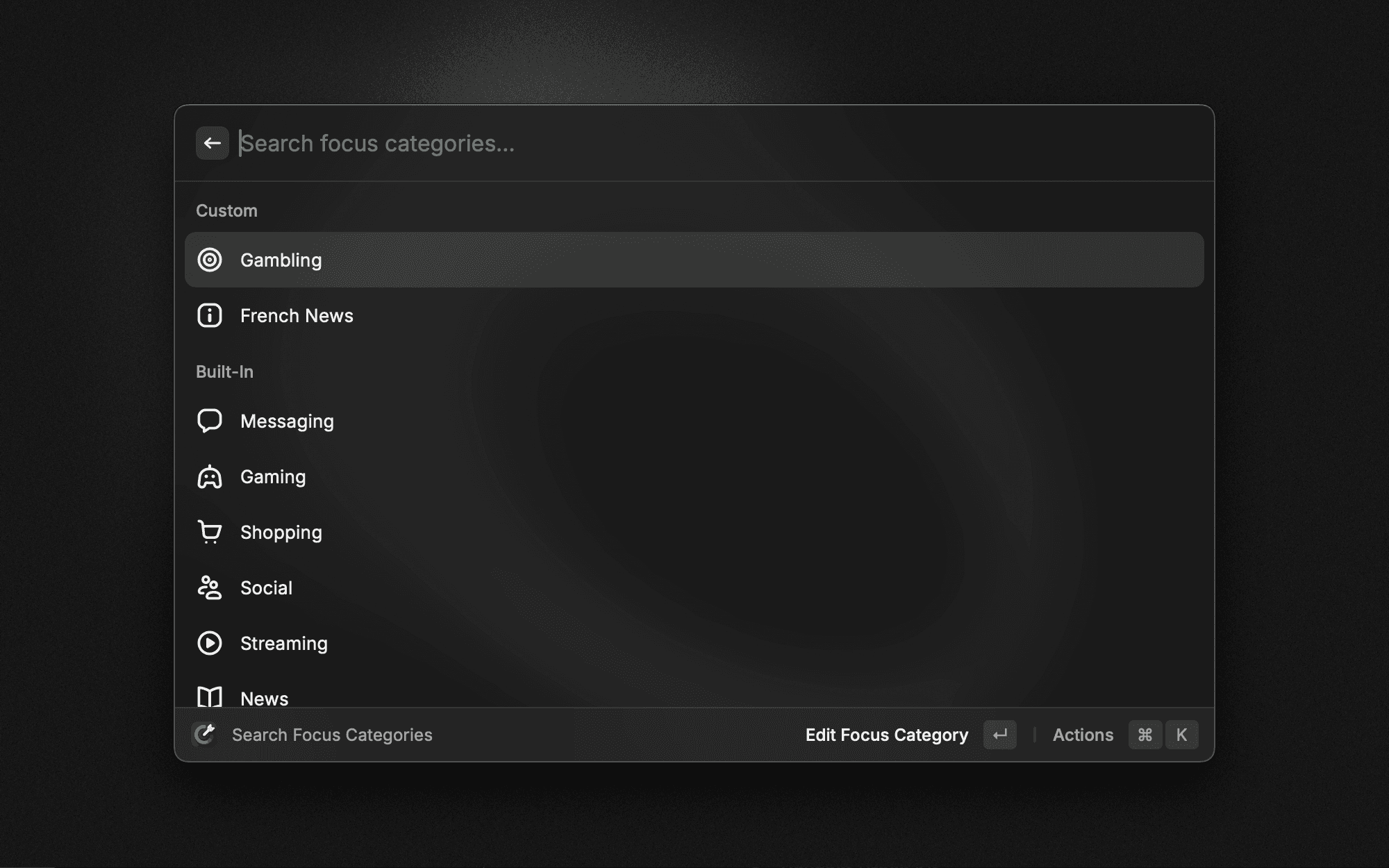Choose the News category at the bottom
The image size is (1389, 868).
pyautogui.click(x=264, y=697)
